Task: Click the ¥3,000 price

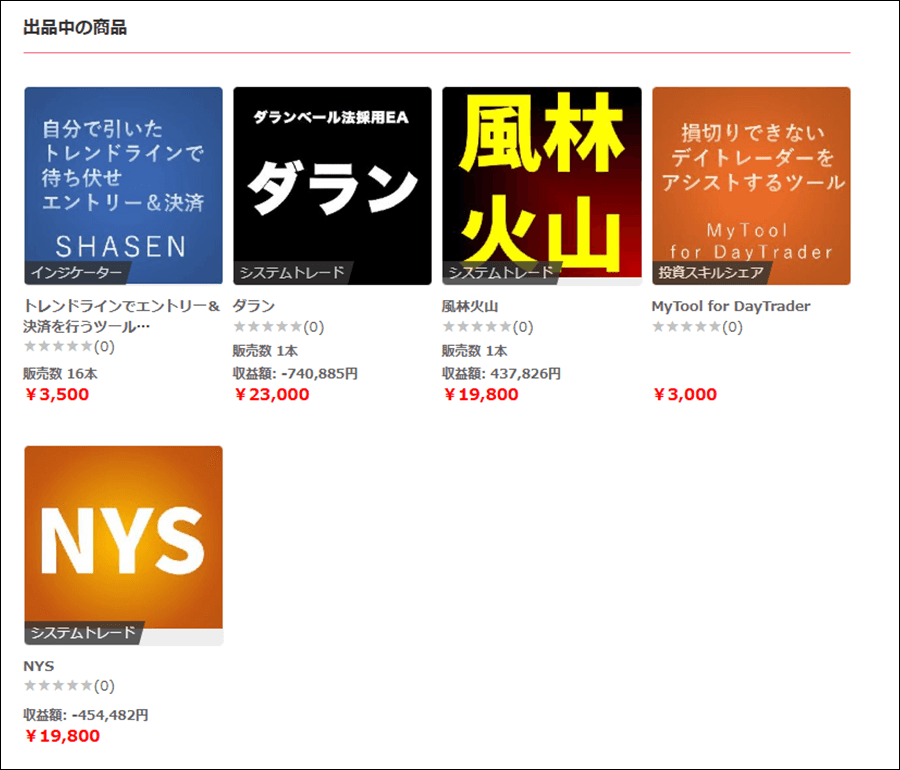Action: coord(684,395)
